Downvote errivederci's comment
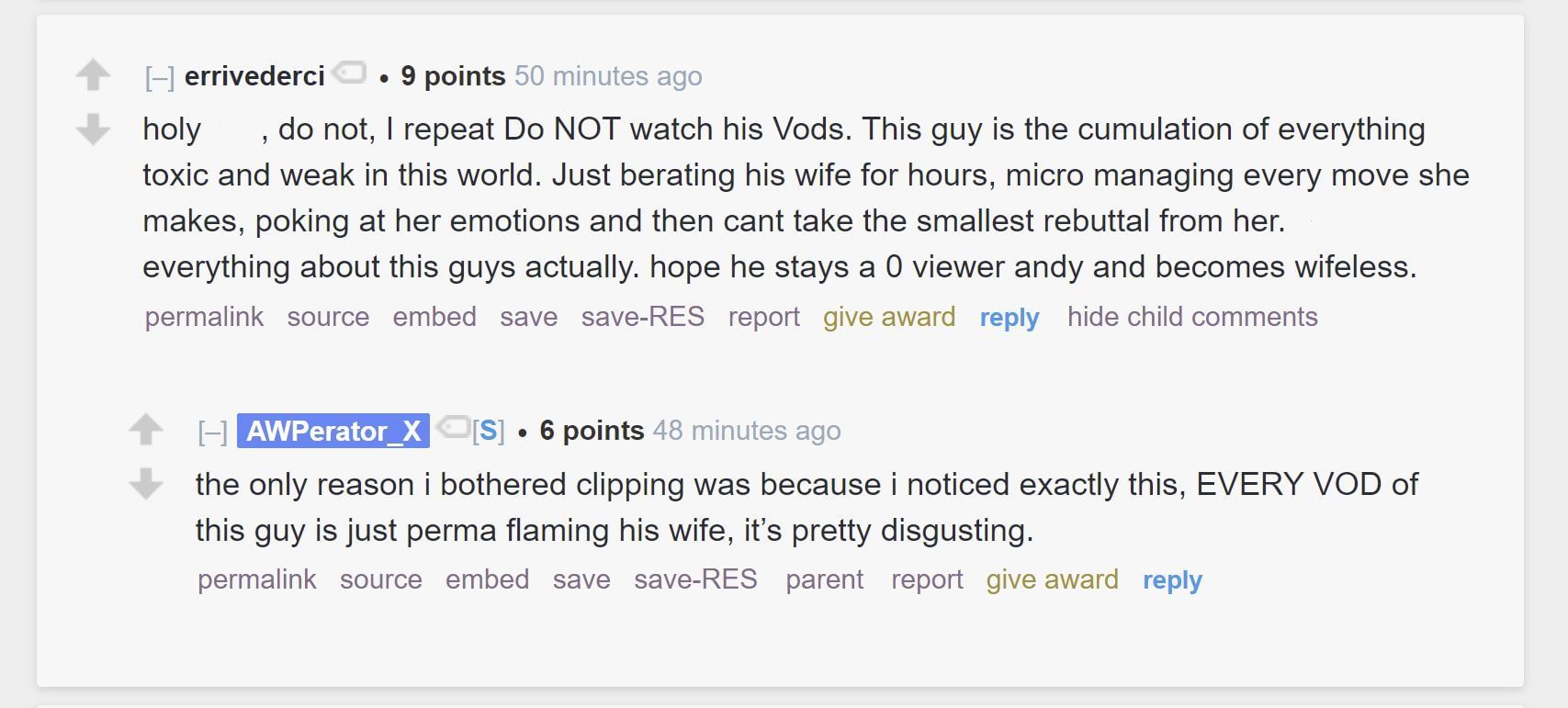This screenshot has width=1568, height=708. click(93, 129)
